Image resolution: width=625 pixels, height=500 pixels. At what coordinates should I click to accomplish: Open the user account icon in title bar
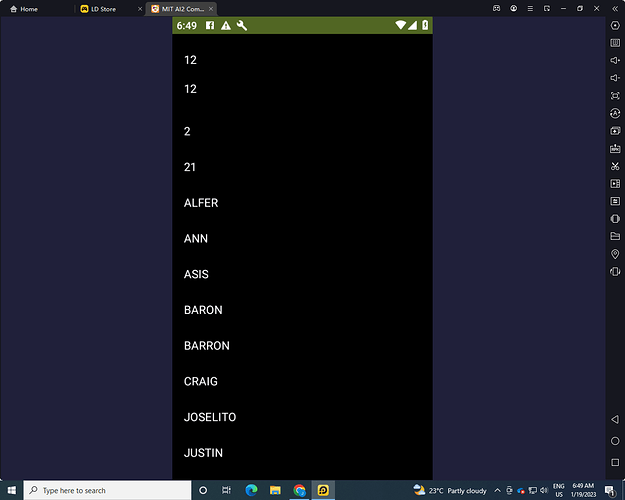click(x=513, y=8)
